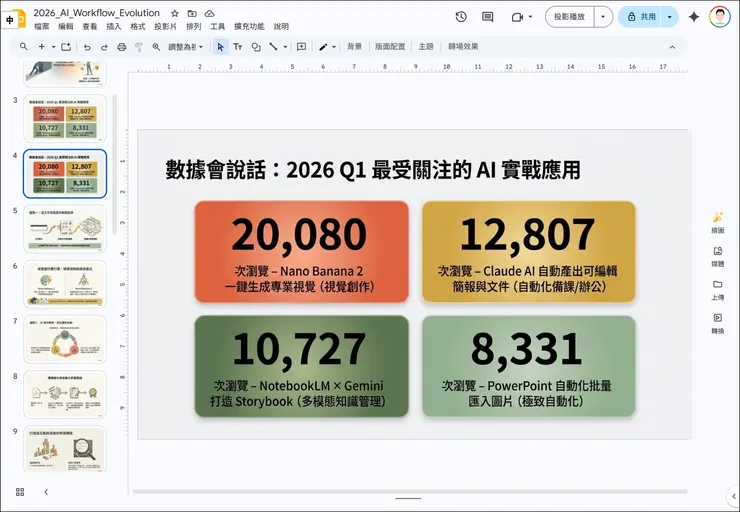Open Gemini sparkle assistant icon
740x512 pixels.
694,17
